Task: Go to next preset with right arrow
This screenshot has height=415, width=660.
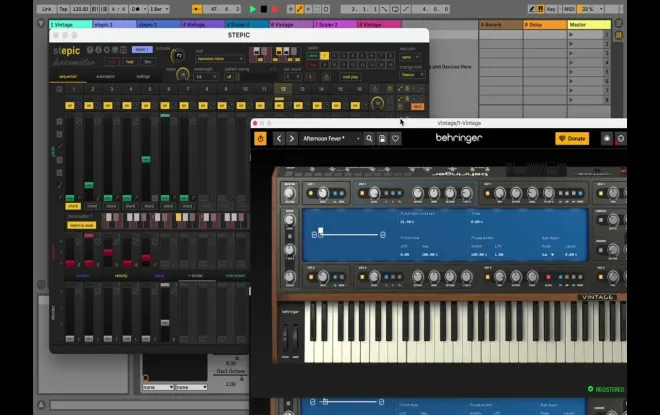Action: point(291,139)
